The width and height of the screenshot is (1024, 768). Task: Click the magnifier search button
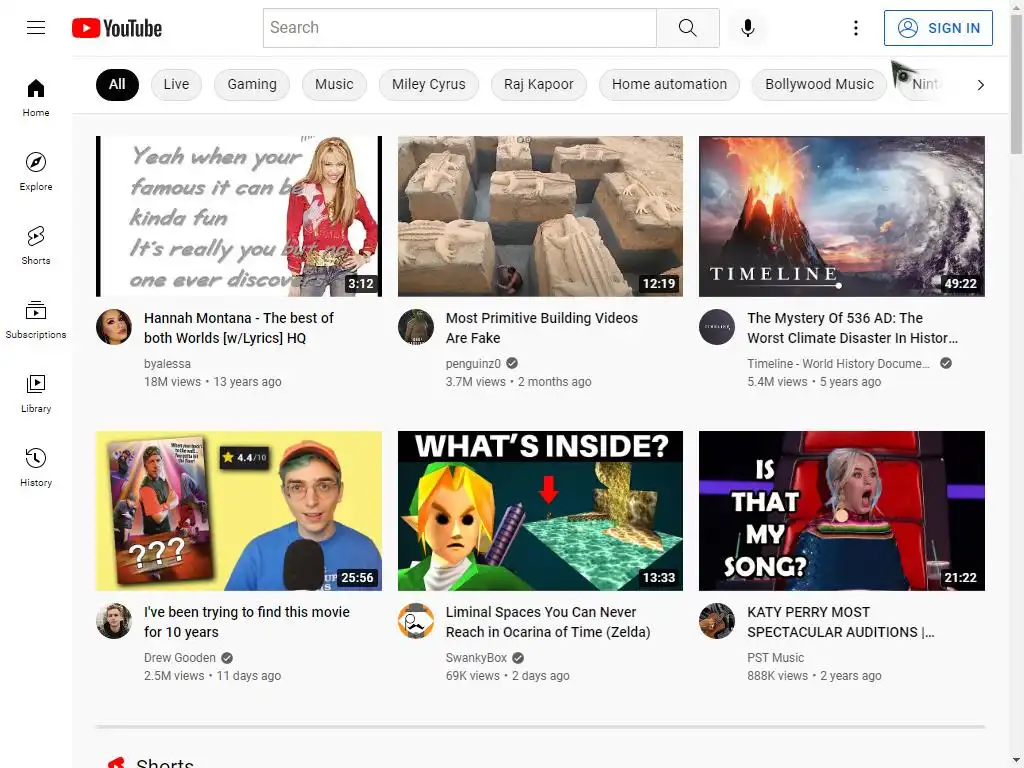click(688, 28)
